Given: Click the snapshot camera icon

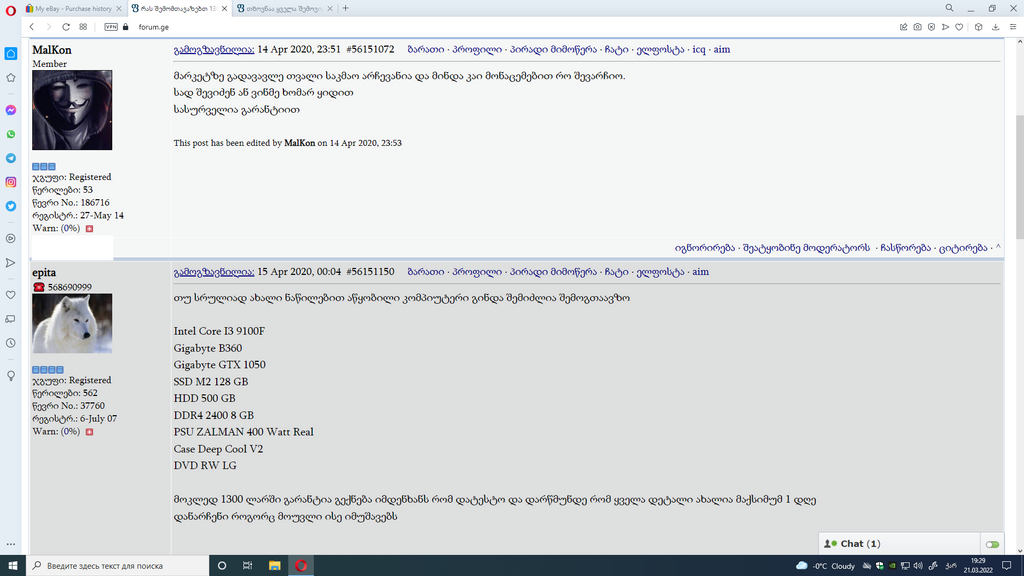Looking at the screenshot, I should click(918, 27).
